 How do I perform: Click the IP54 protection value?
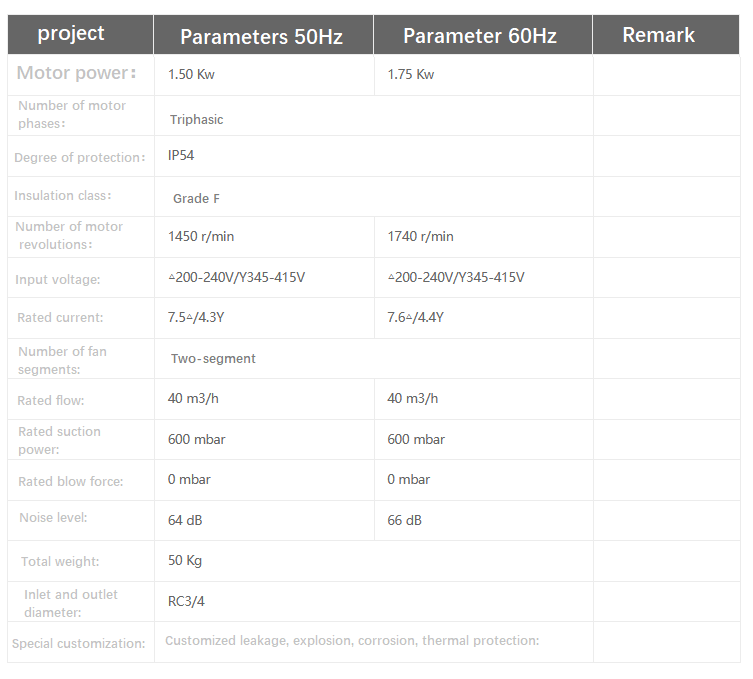181,156
